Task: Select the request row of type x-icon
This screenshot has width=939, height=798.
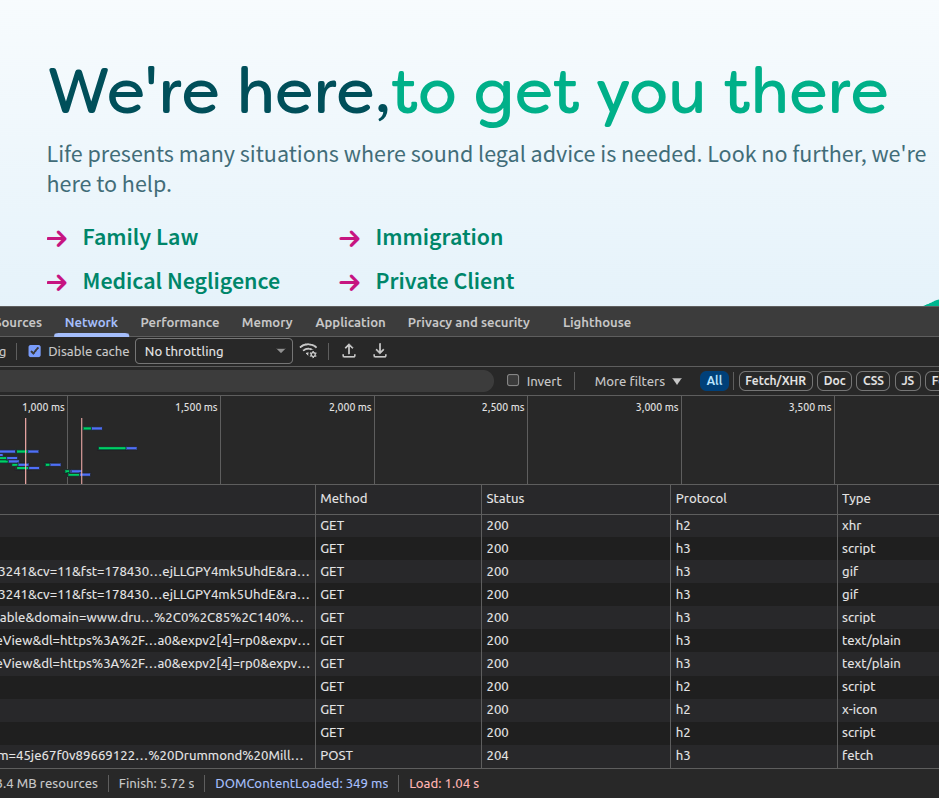Action: point(470,709)
